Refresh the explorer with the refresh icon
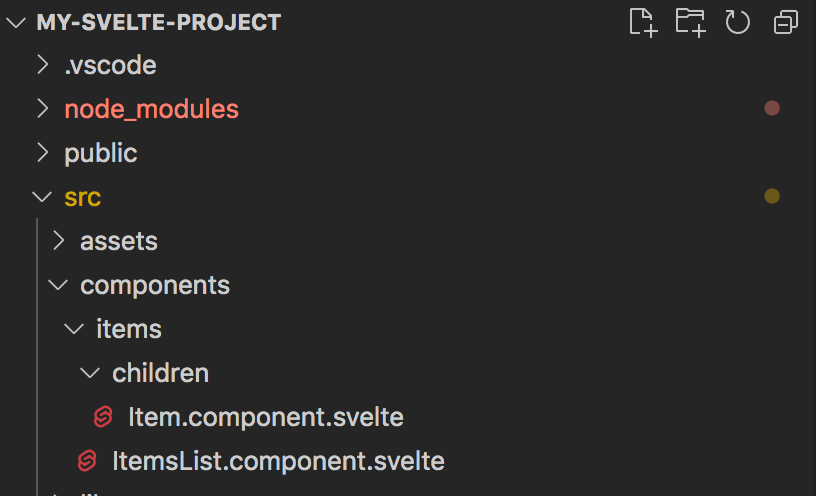 (737, 22)
